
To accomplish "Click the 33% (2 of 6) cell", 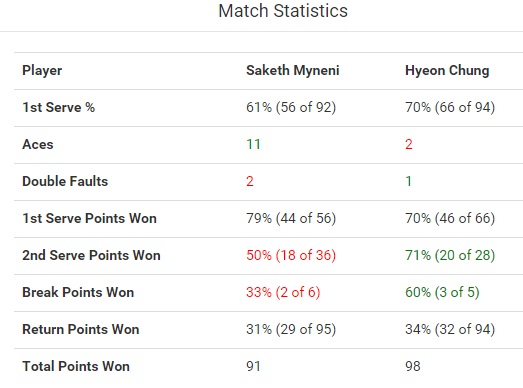I will click(x=283, y=293).
